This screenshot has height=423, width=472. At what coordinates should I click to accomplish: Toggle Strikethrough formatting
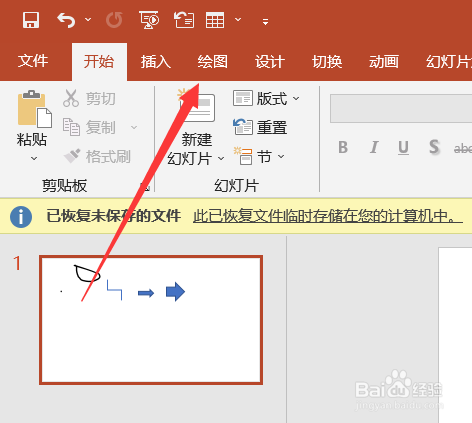tap(463, 148)
